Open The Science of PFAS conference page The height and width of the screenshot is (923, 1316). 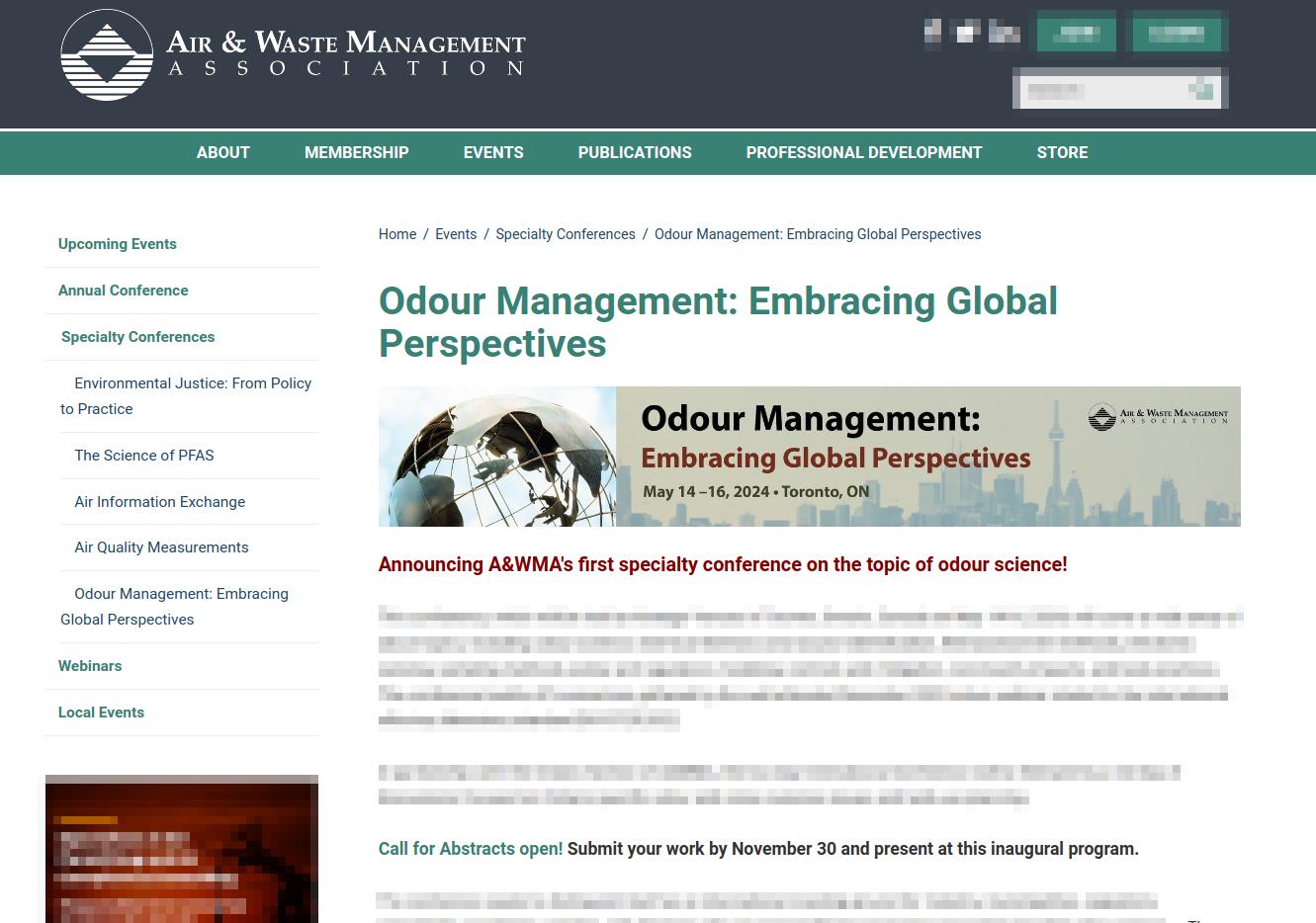click(144, 456)
